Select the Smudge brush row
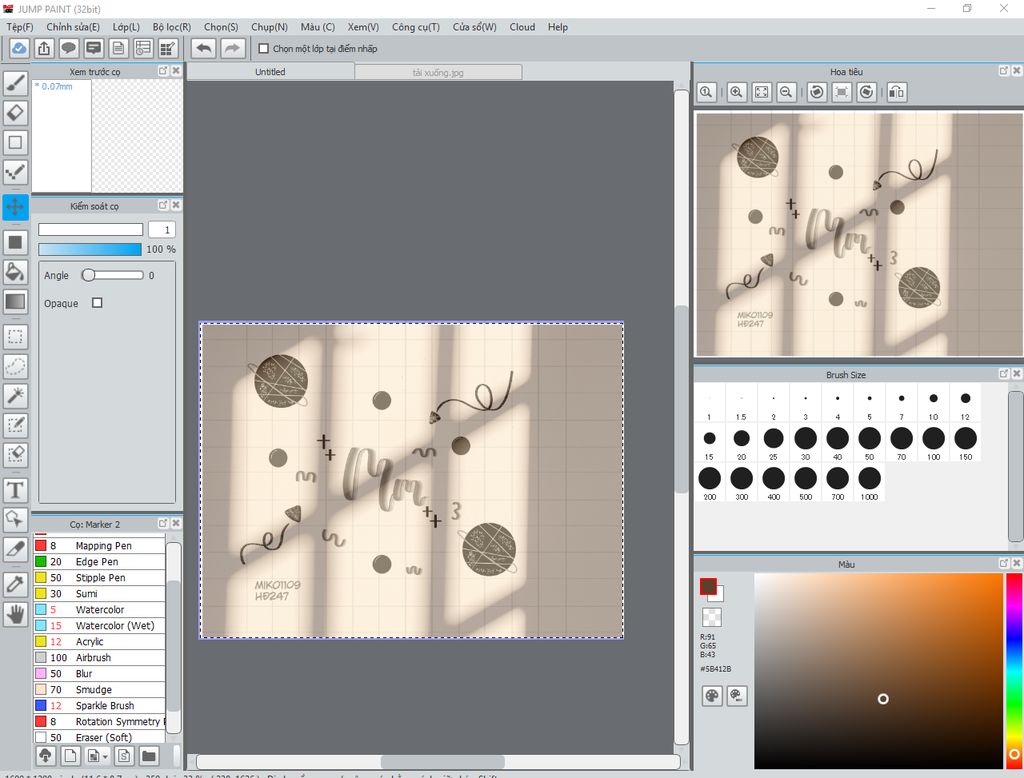Screen dimensions: 1024x778 [99, 689]
